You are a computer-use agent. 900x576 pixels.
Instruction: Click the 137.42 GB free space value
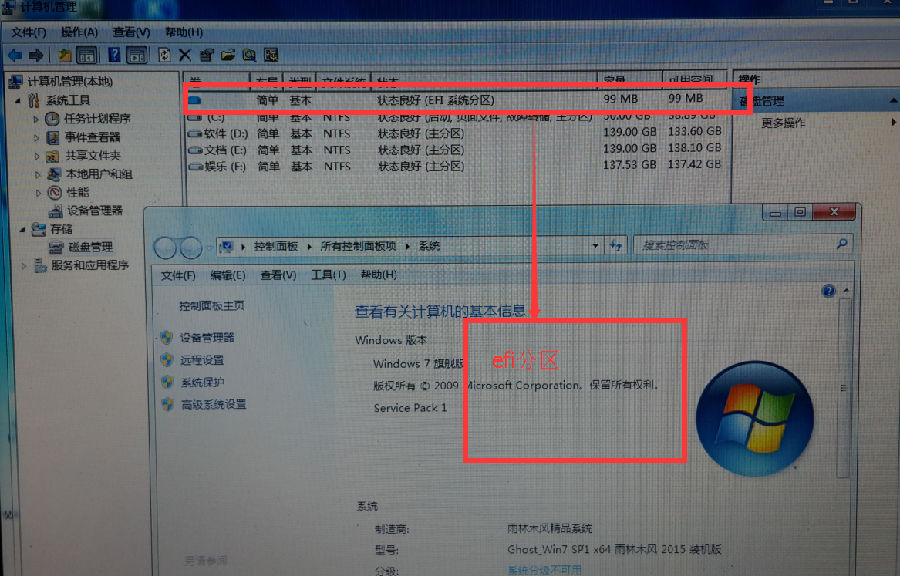pos(695,165)
